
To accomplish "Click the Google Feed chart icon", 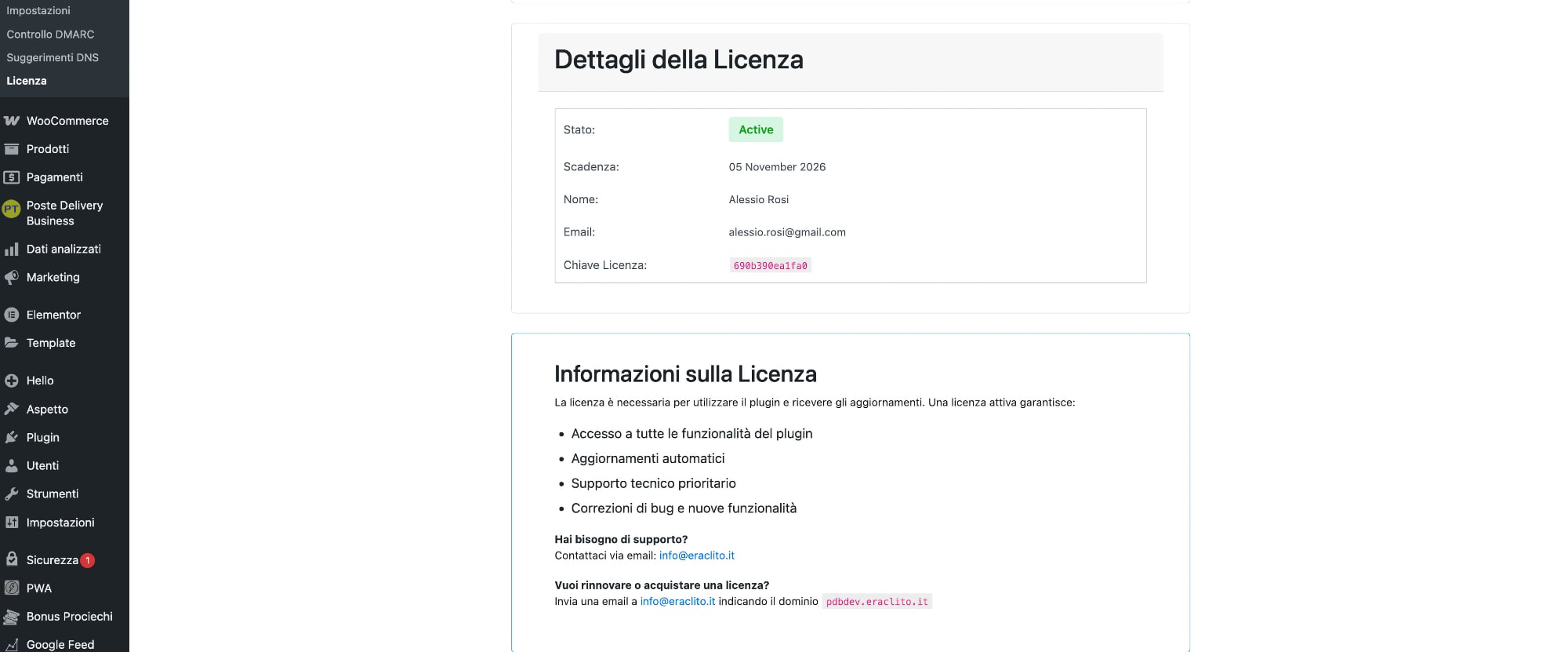I will point(12,645).
